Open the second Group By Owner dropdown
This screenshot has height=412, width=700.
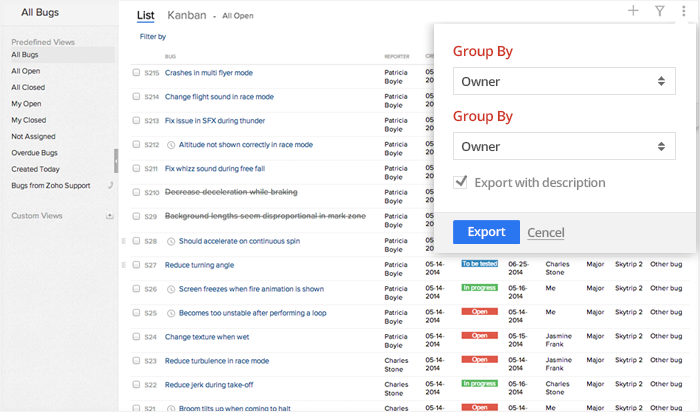pos(563,147)
